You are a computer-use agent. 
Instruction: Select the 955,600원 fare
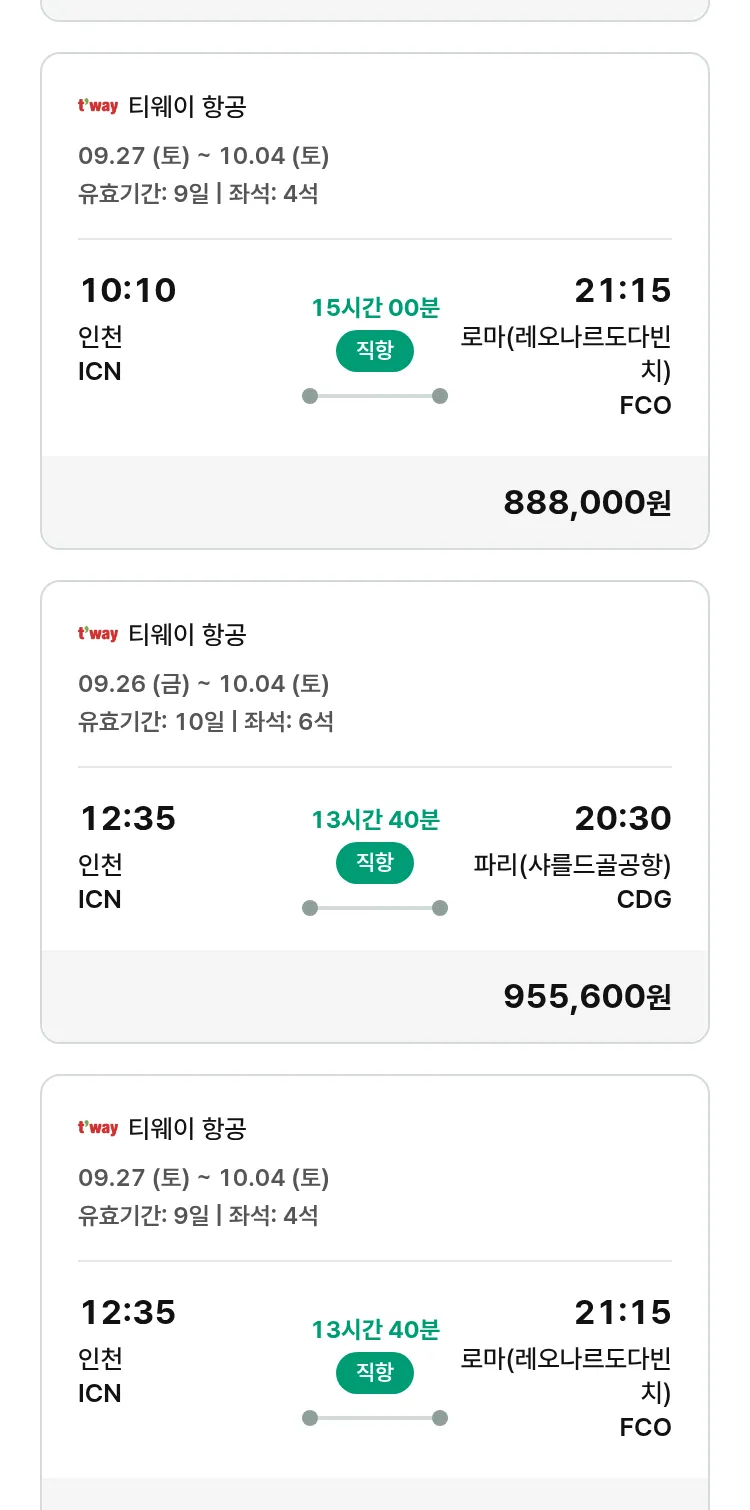click(587, 996)
